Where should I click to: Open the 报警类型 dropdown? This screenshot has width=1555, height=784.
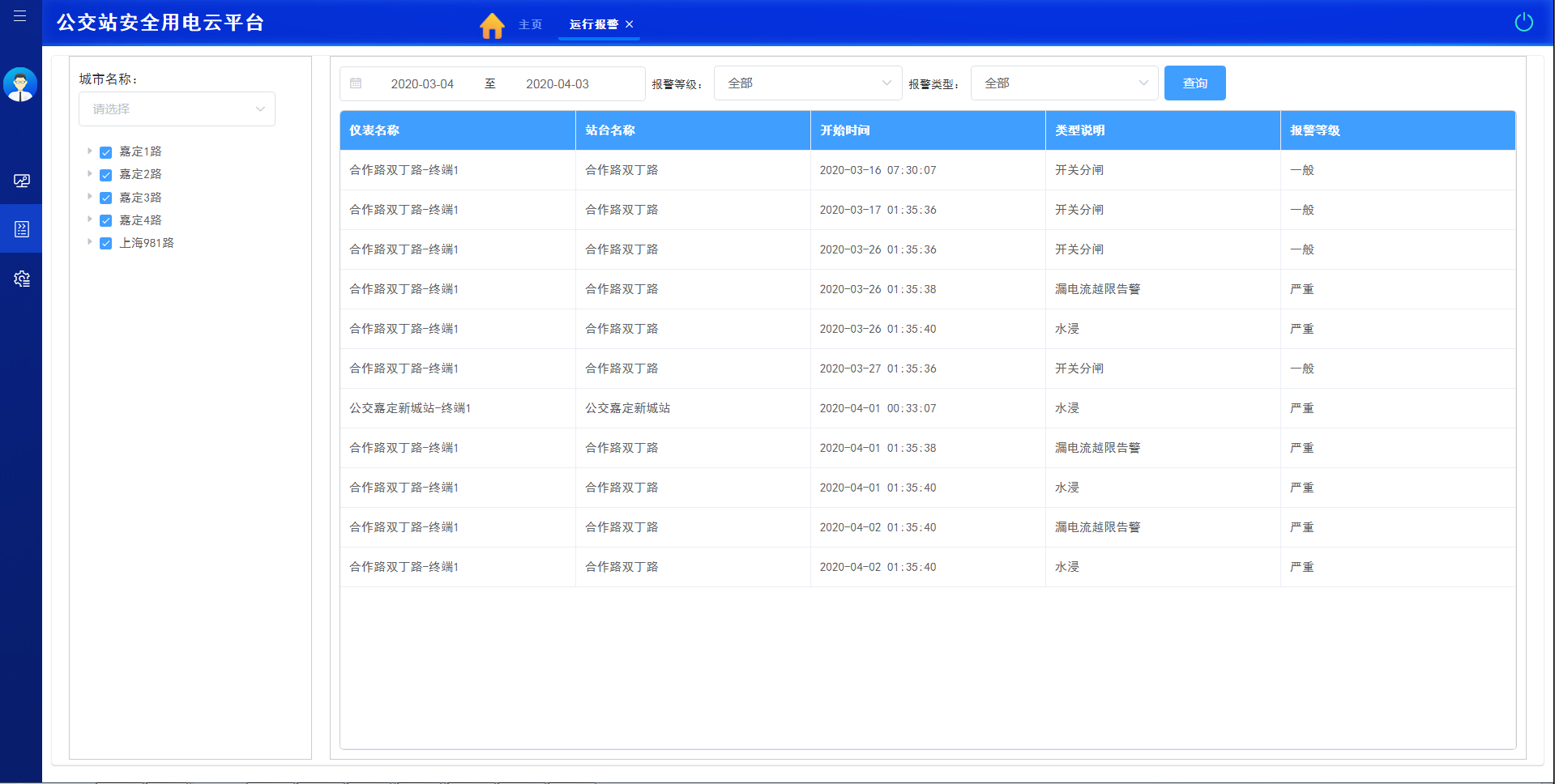(x=1064, y=83)
